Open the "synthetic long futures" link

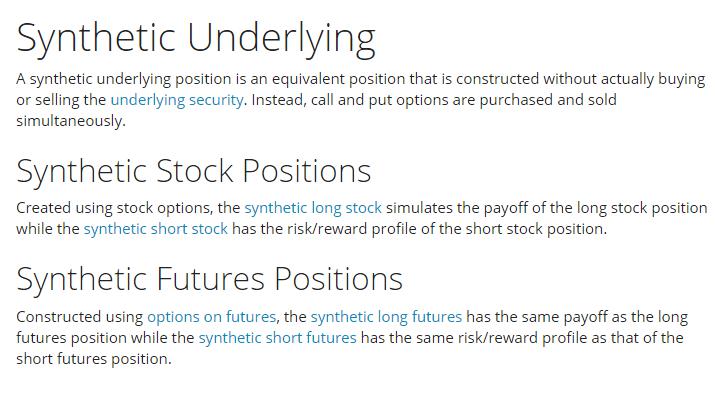(386, 317)
